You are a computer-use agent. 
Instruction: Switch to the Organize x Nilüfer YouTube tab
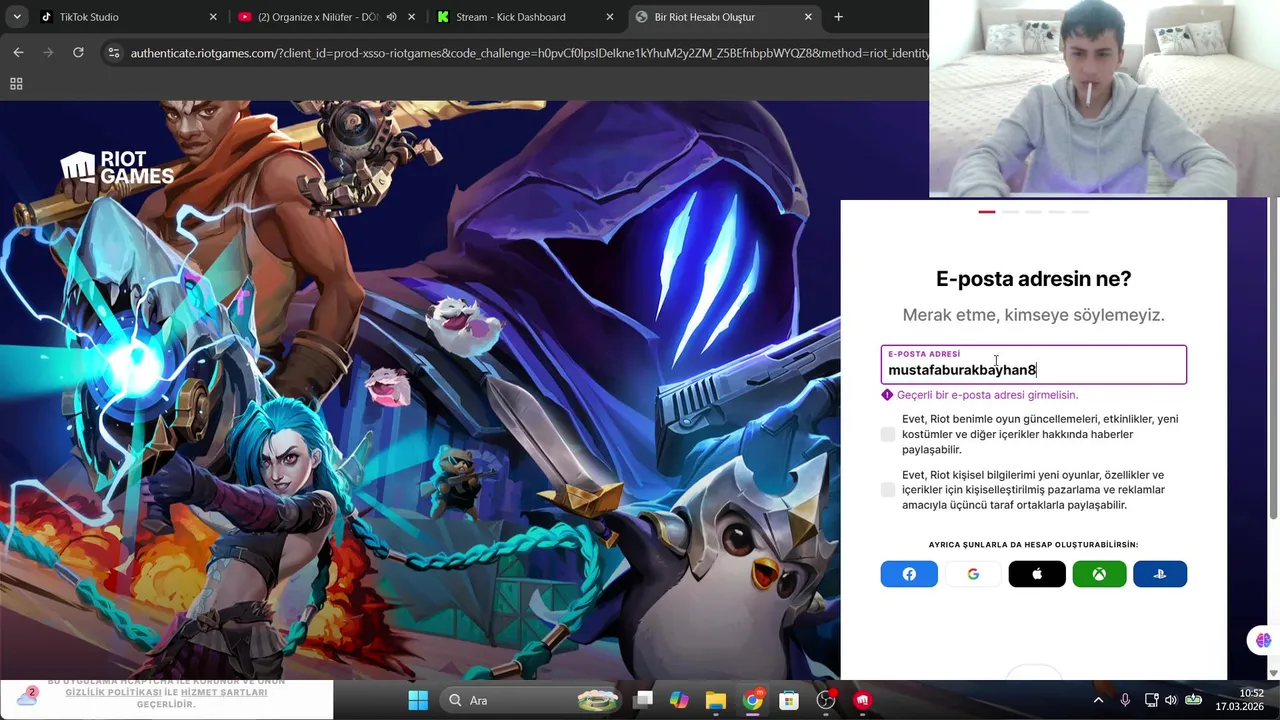click(326, 17)
